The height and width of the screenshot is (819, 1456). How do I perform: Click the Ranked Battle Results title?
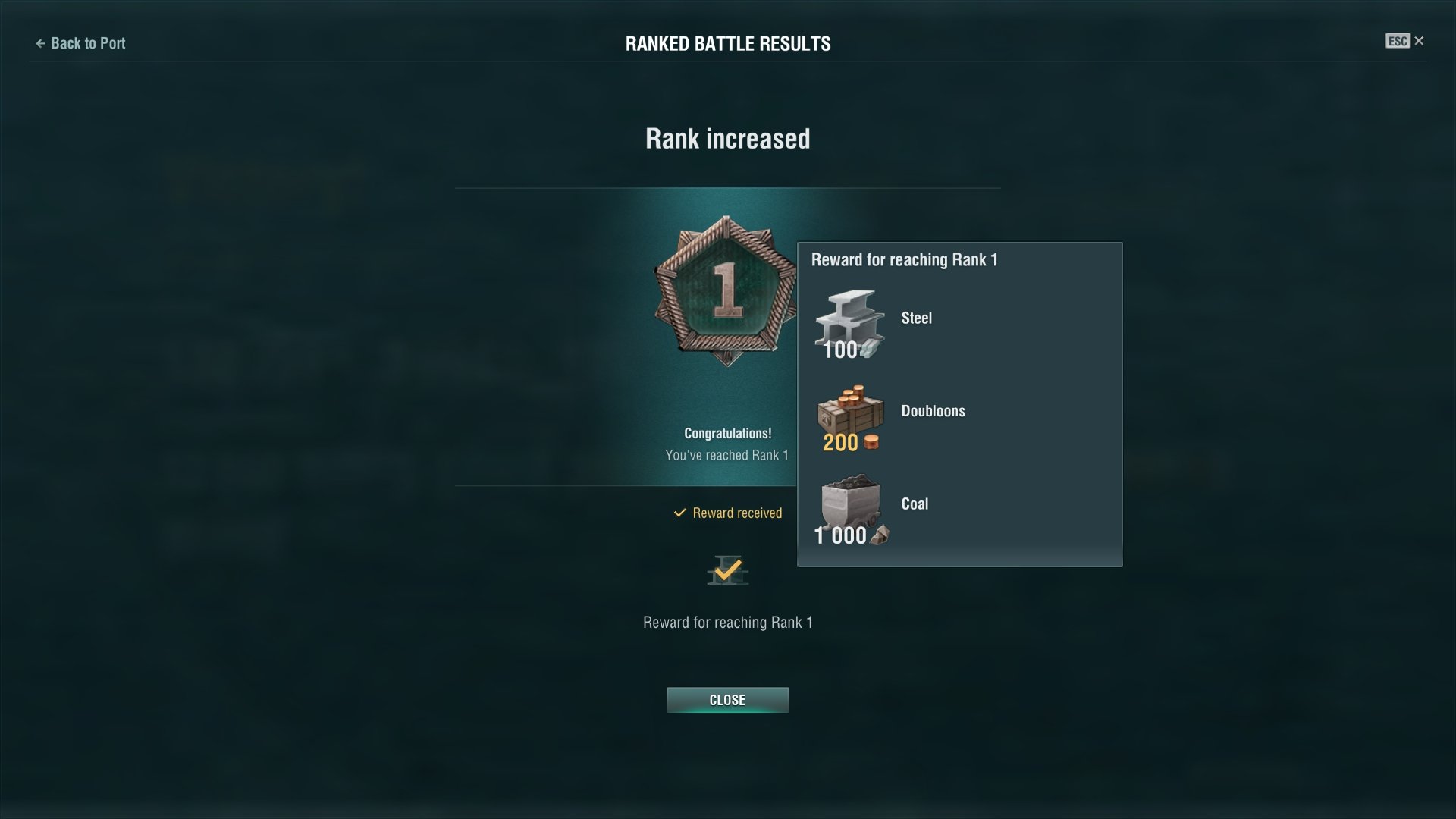pyautogui.click(x=728, y=44)
